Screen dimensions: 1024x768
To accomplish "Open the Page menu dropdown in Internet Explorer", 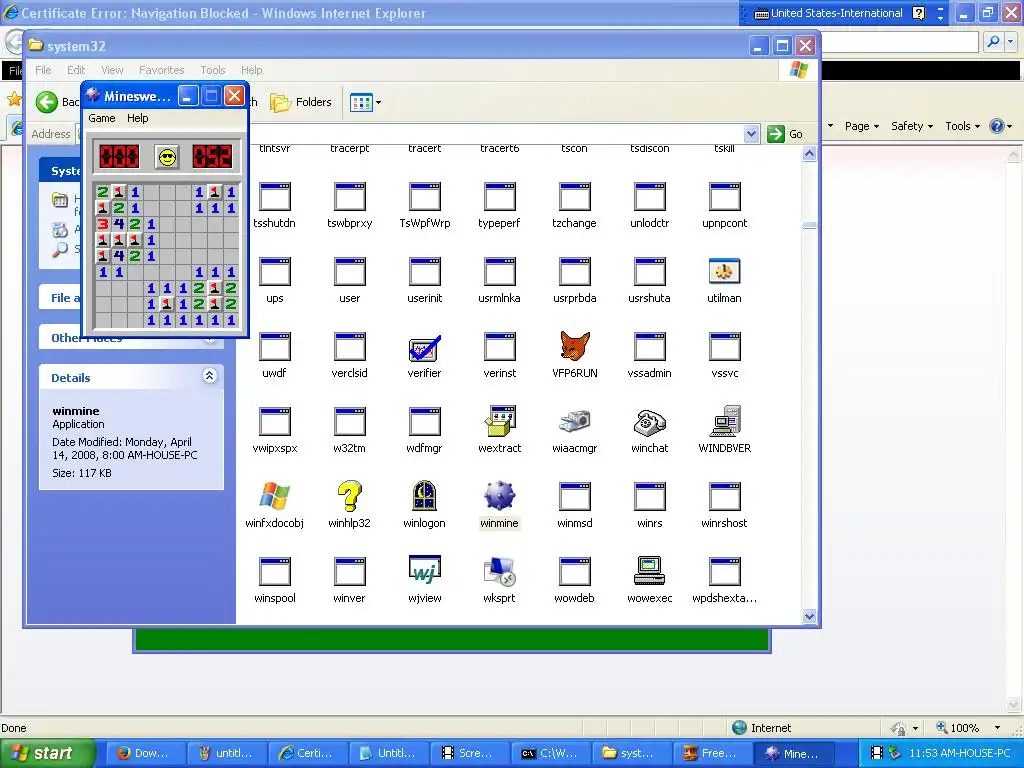I will (861, 126).
